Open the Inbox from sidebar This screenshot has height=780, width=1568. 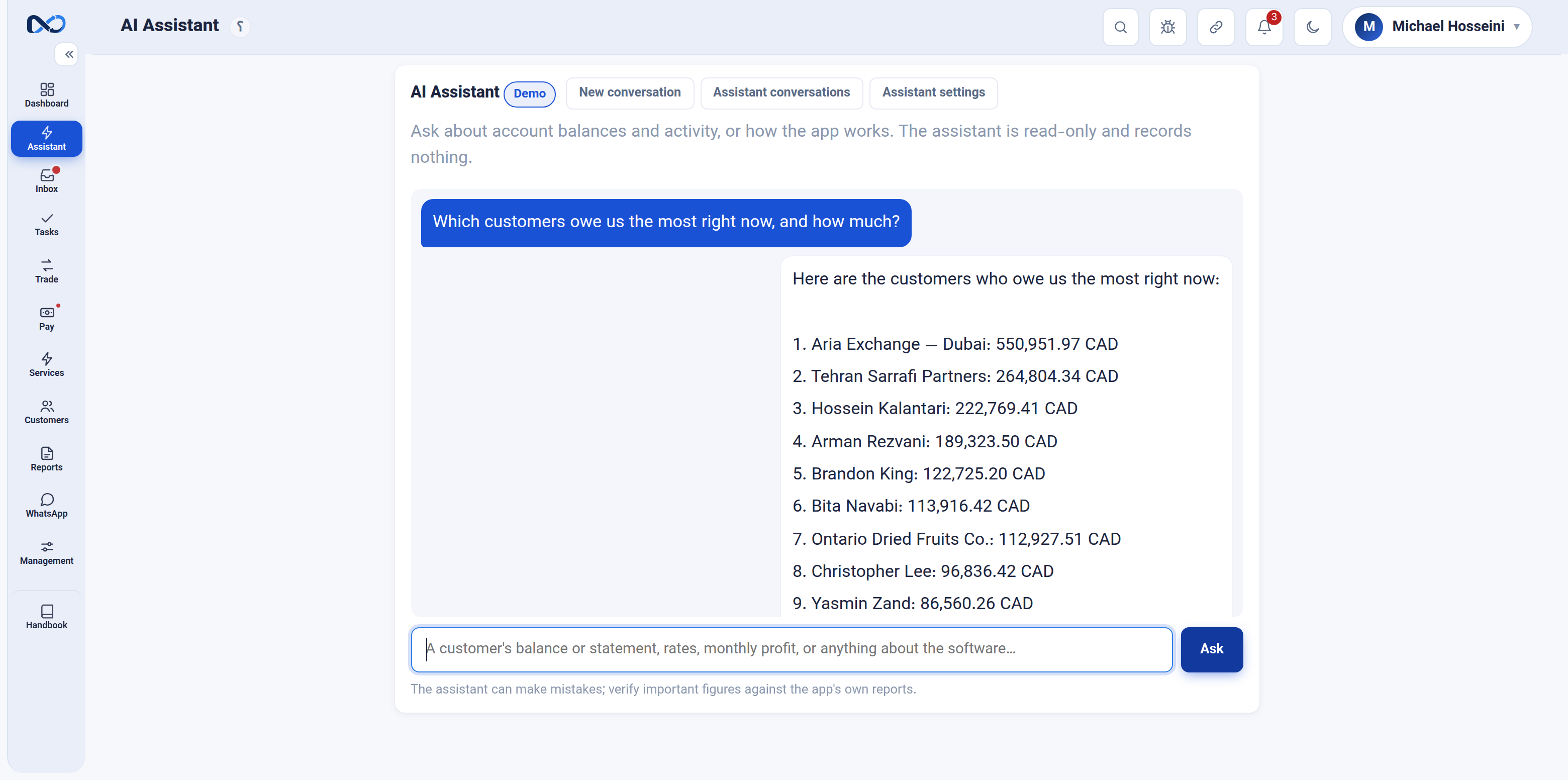(x=46, y=181)
